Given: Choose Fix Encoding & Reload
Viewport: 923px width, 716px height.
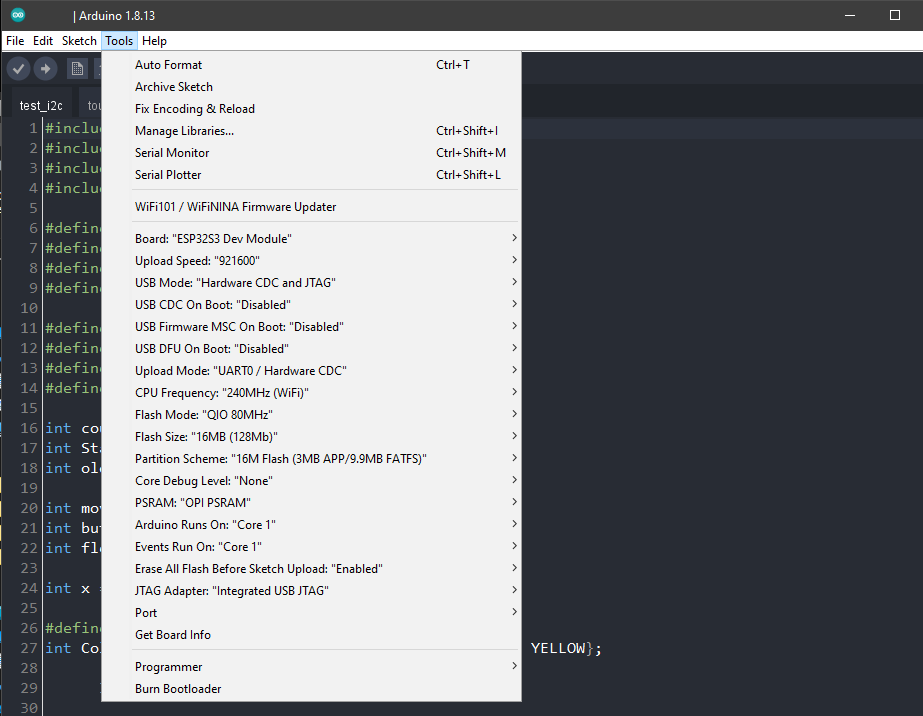Looking at the screenshot, I should tap(311, 109).
